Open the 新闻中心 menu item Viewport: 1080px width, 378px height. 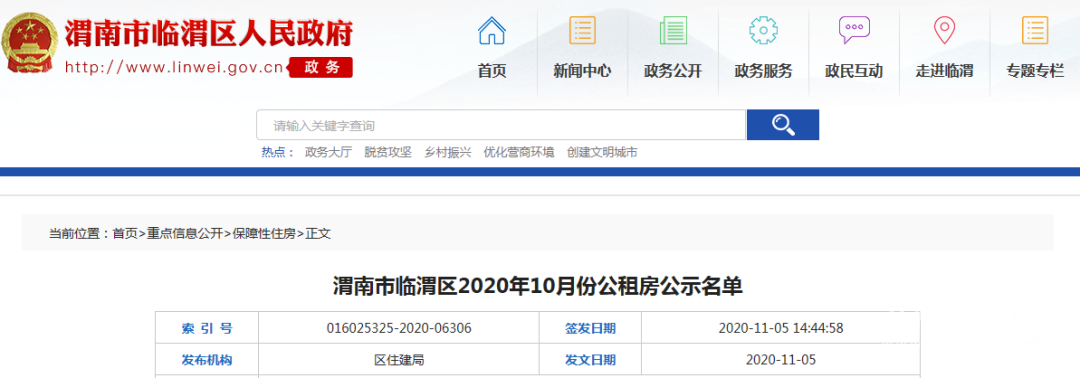pyautogui.click(x=582, y=71)
